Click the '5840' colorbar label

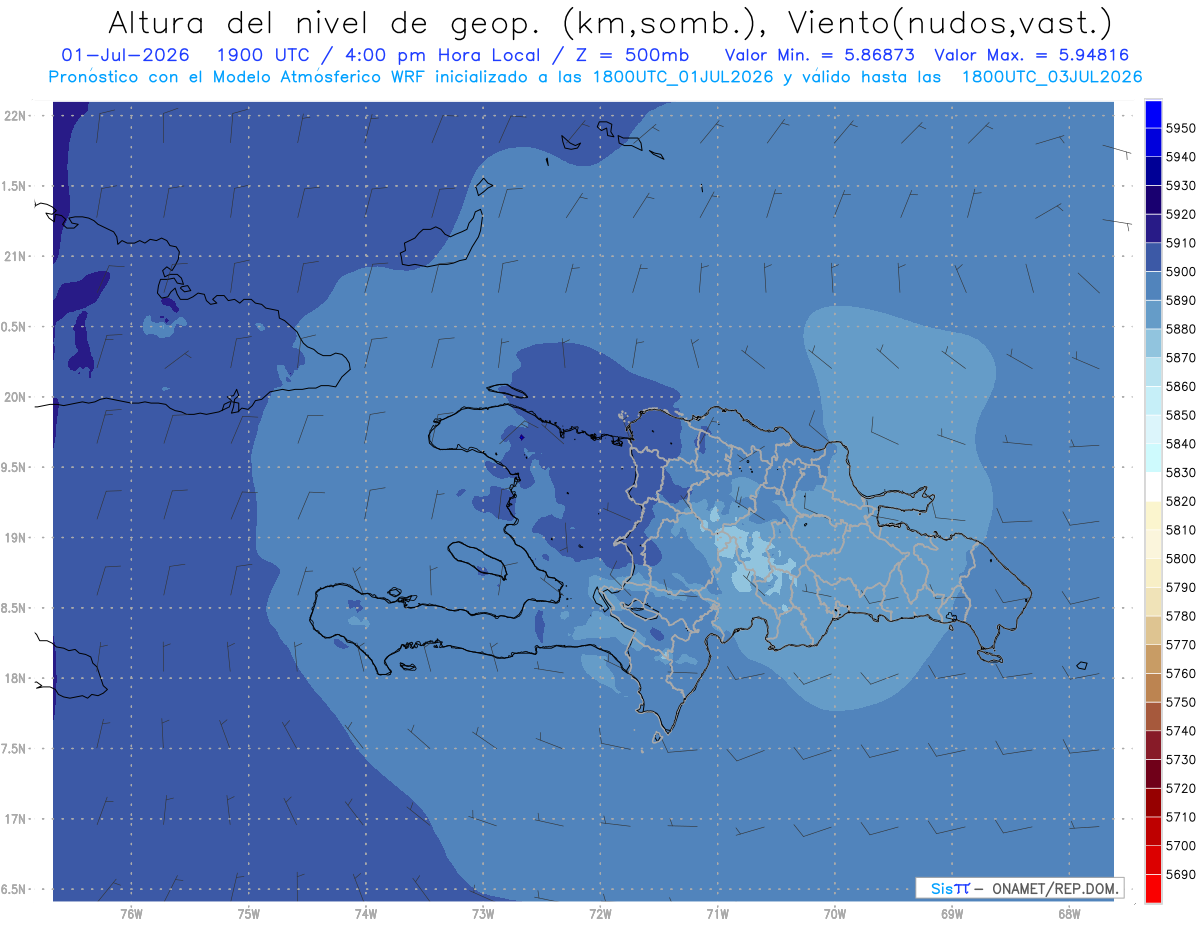click(x=1180, y=444)
